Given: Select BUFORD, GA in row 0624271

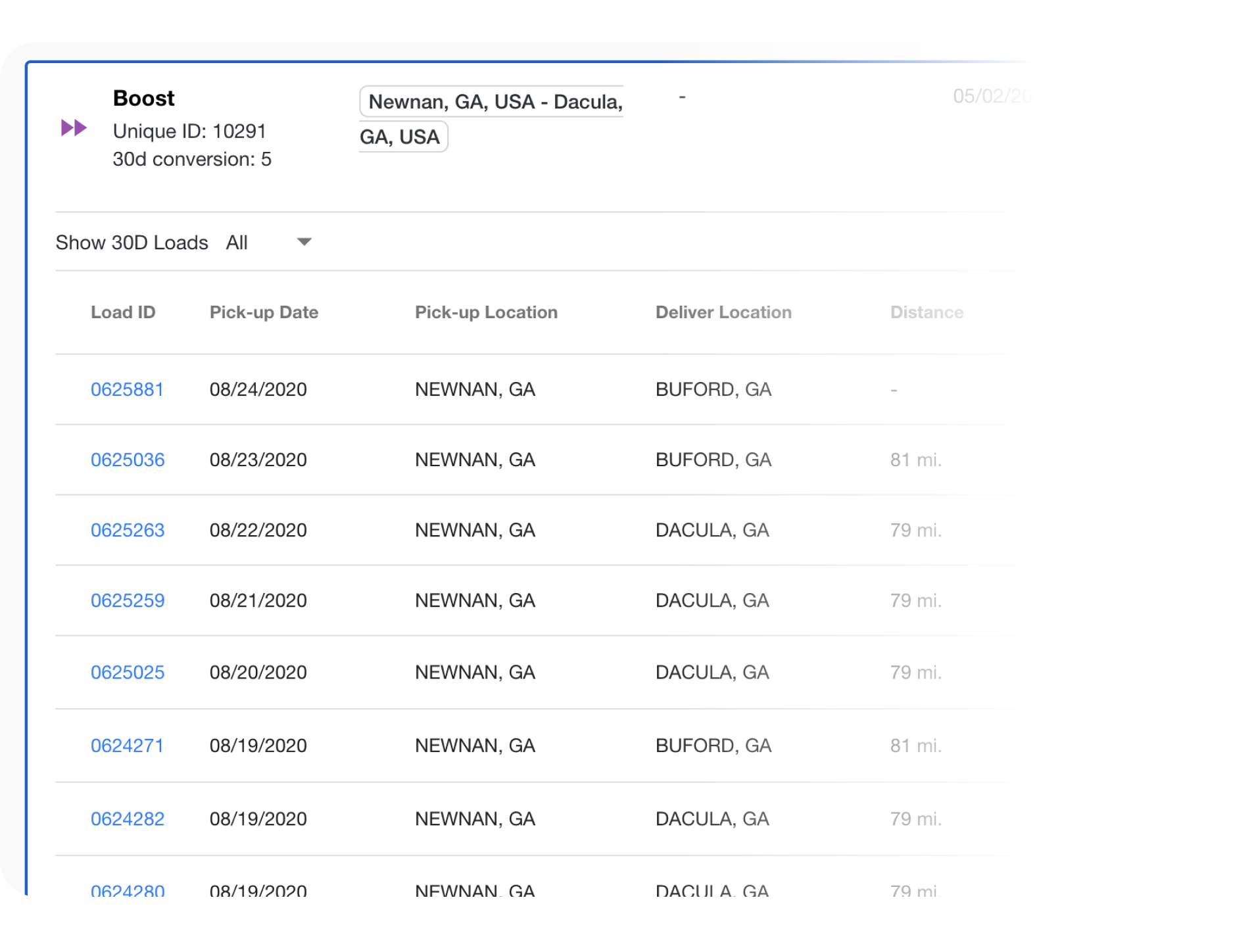Looking at the screenshot, I should (x=713, y=746).
